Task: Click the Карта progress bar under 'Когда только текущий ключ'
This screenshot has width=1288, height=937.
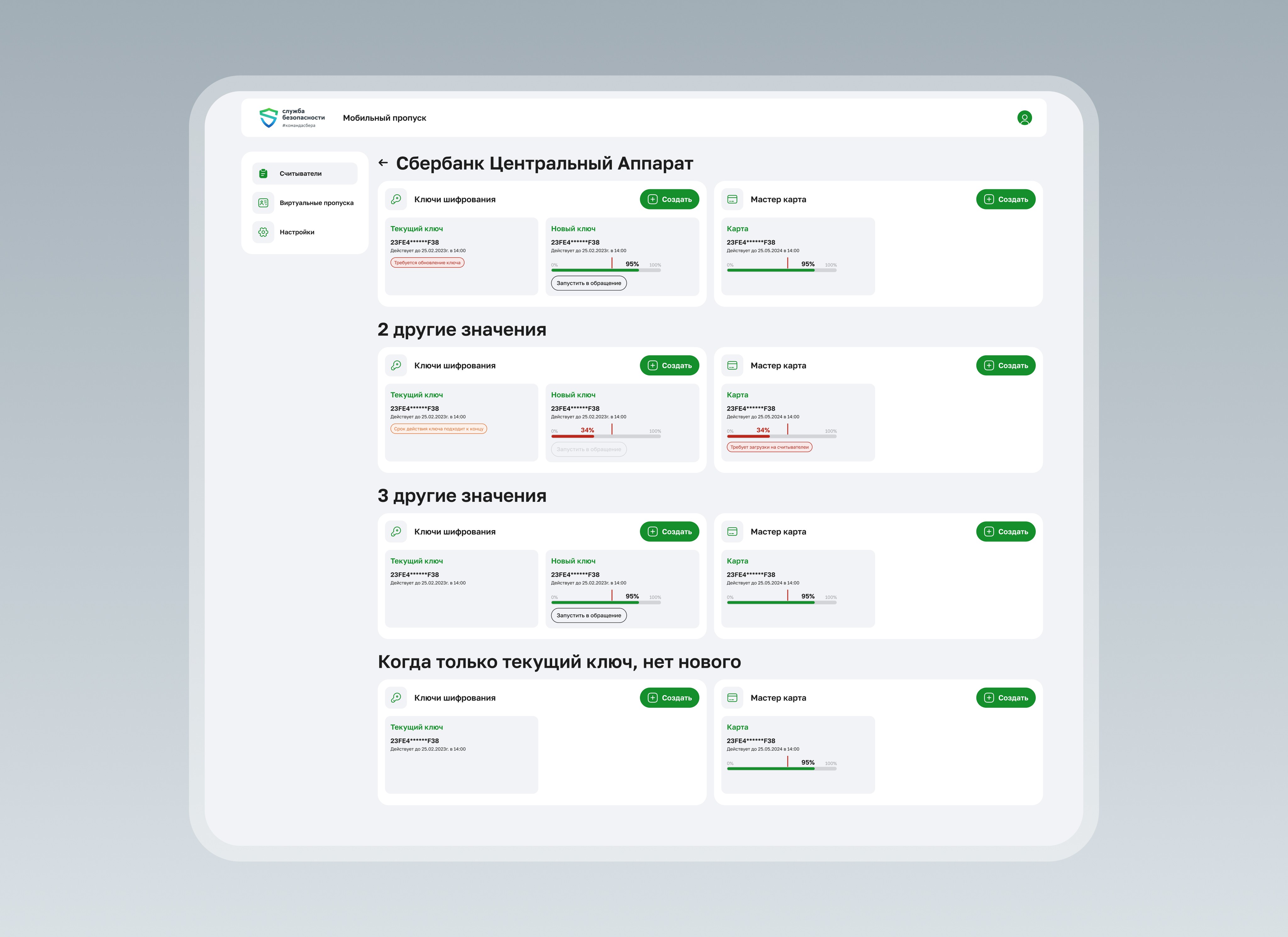Action: (x=781, y=769)
